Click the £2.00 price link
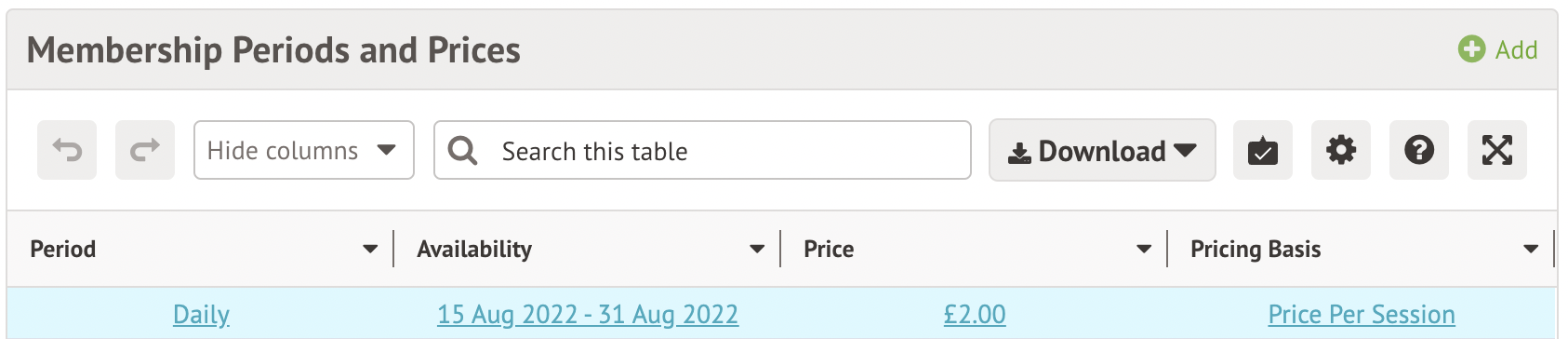This screenshot has height=339, width=1568. (975, 315)
